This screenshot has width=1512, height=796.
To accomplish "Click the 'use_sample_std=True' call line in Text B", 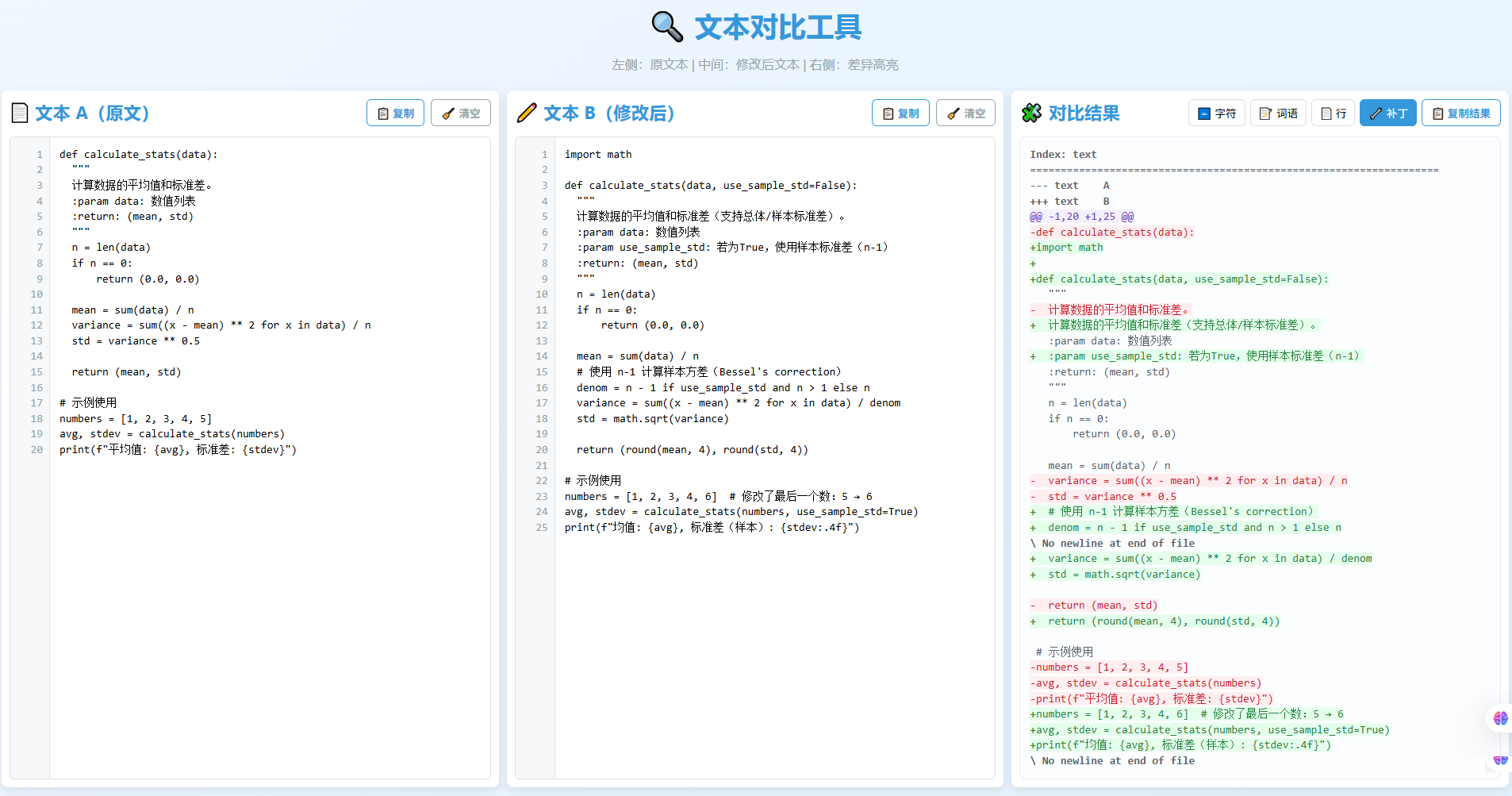I will (741, 512).
